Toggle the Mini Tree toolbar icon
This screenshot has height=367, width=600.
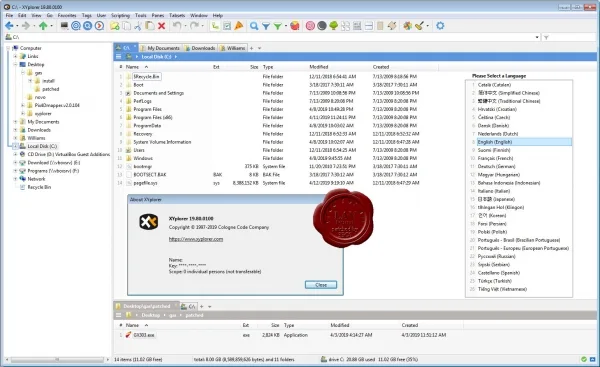pyautogui.click(x=215, y=26)
